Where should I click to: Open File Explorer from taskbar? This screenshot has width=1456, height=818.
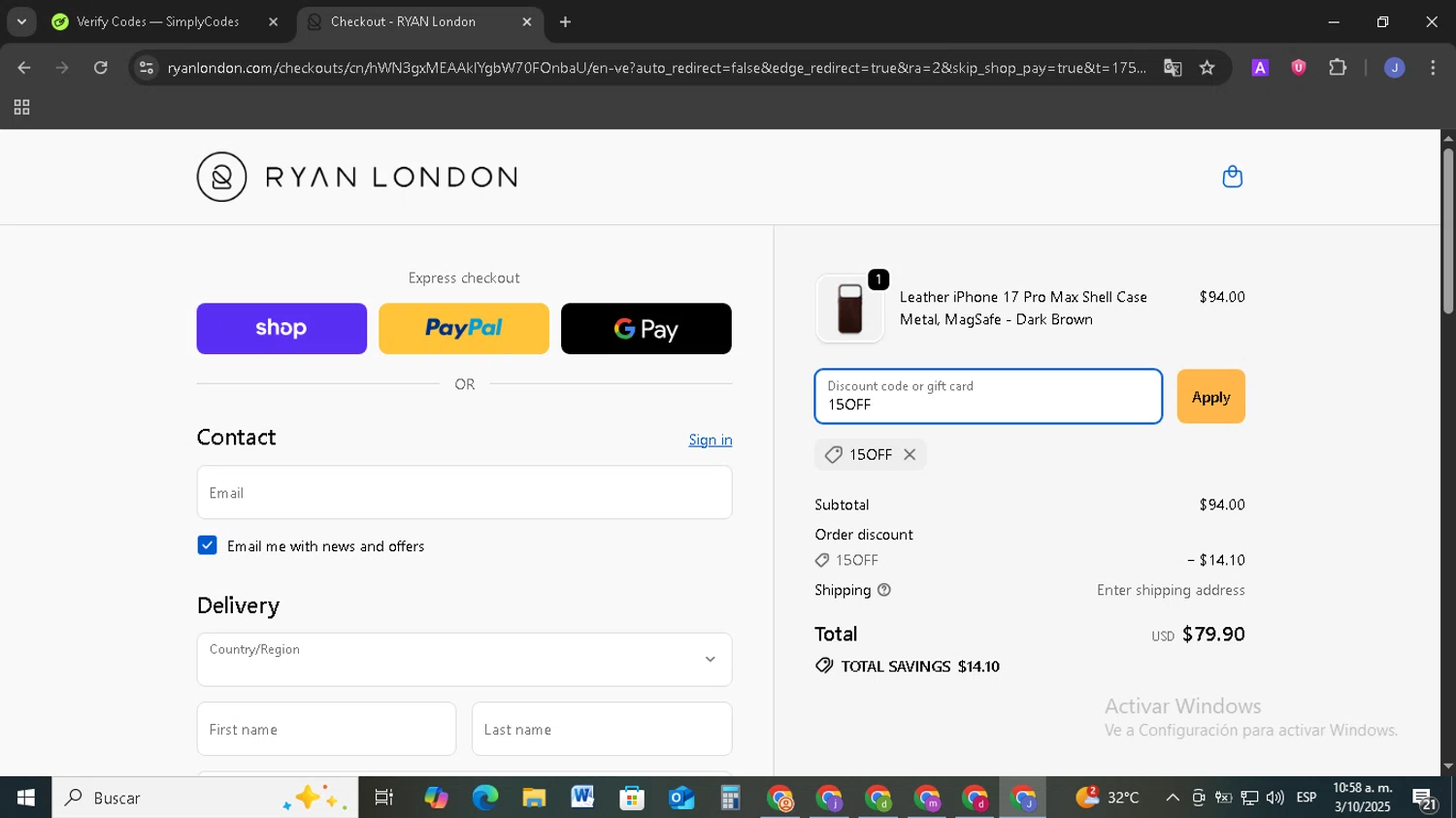534,798
